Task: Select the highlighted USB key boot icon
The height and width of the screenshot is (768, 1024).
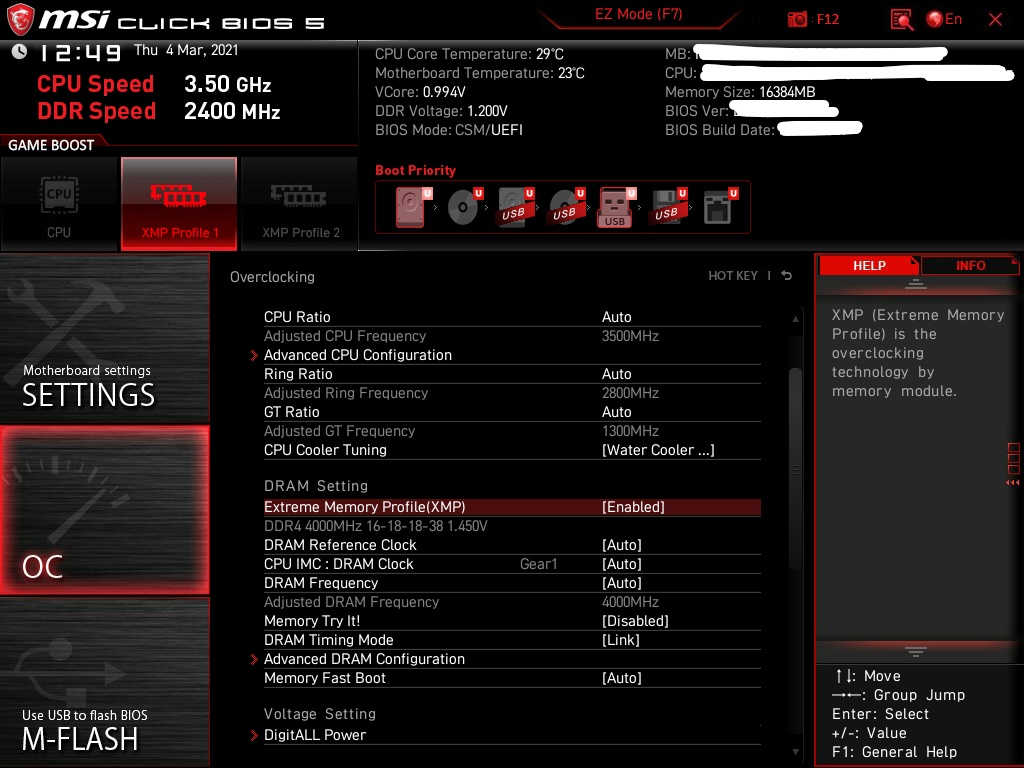Action: [616, 208]
